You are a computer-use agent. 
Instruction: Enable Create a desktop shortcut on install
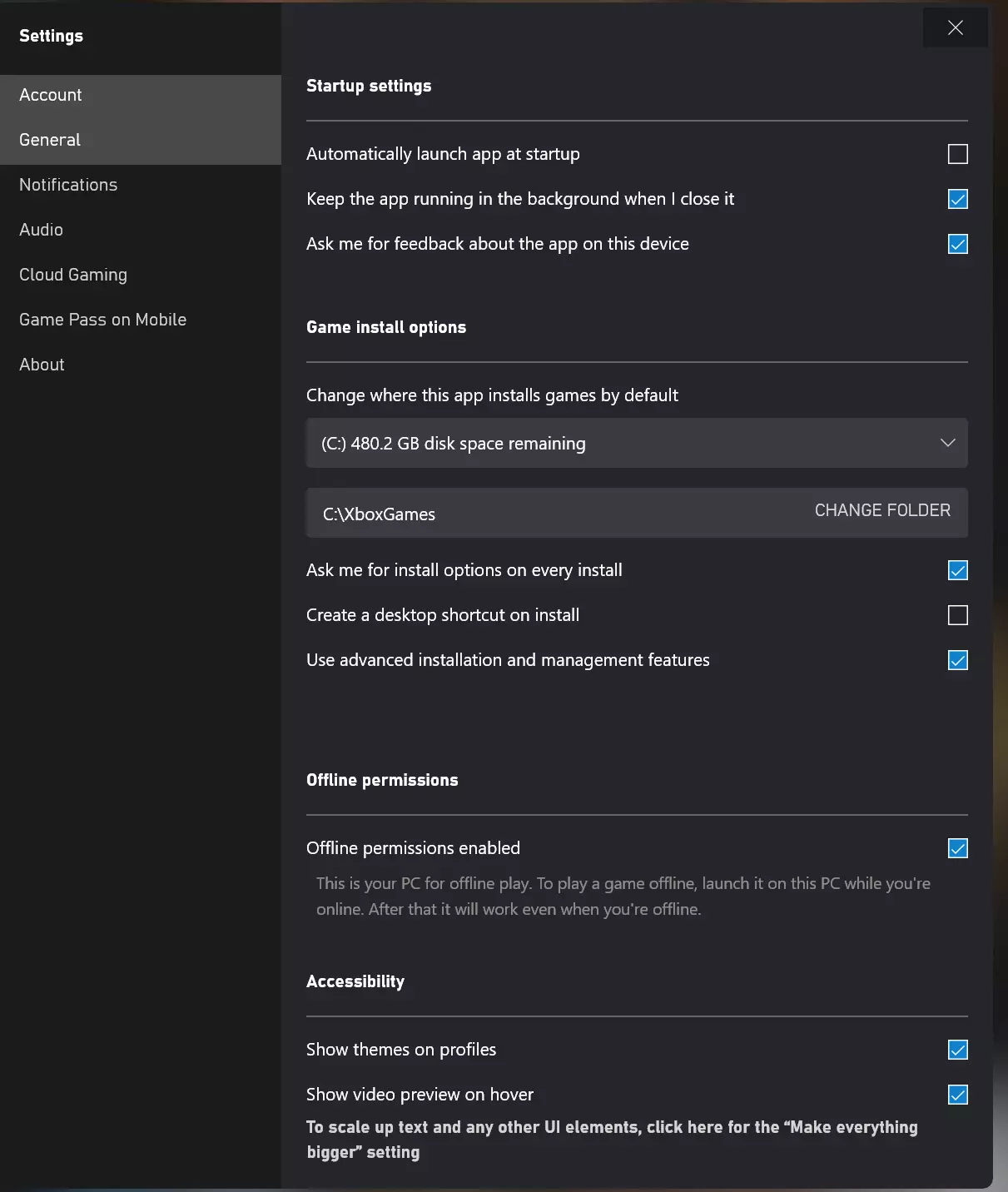click(958, 615)
